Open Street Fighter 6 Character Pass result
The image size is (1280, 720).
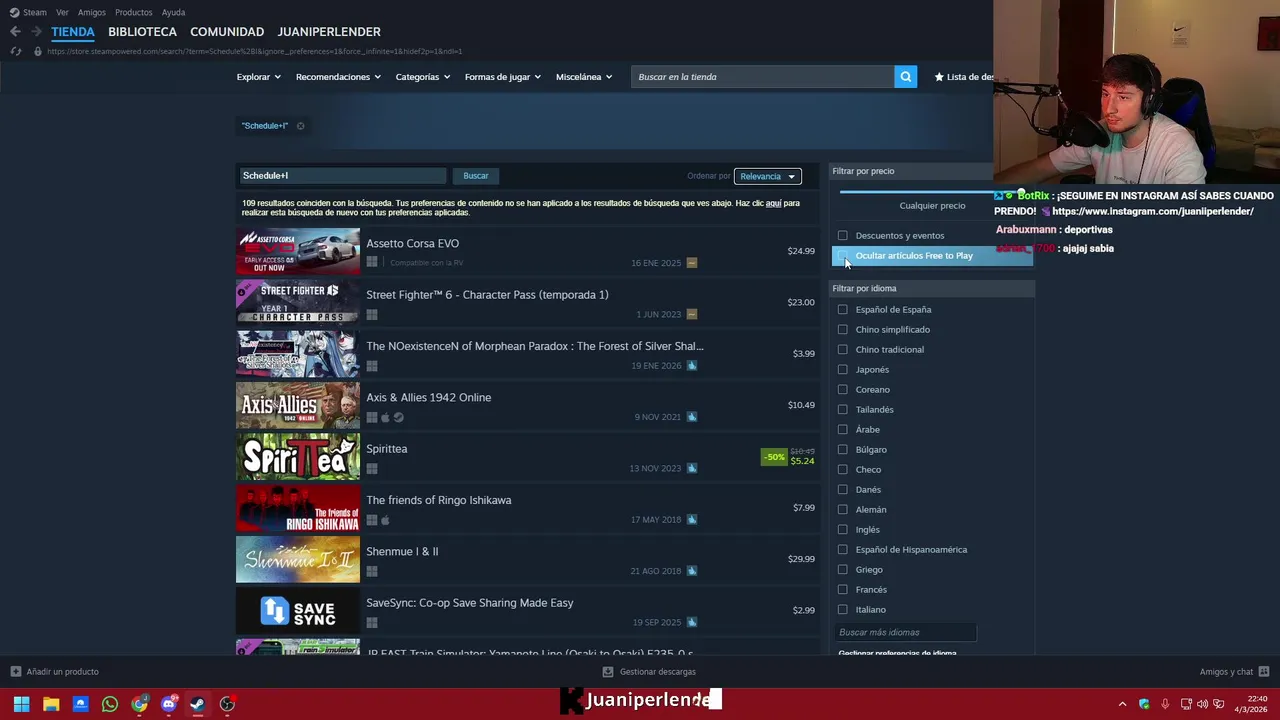tap(527, 302)
